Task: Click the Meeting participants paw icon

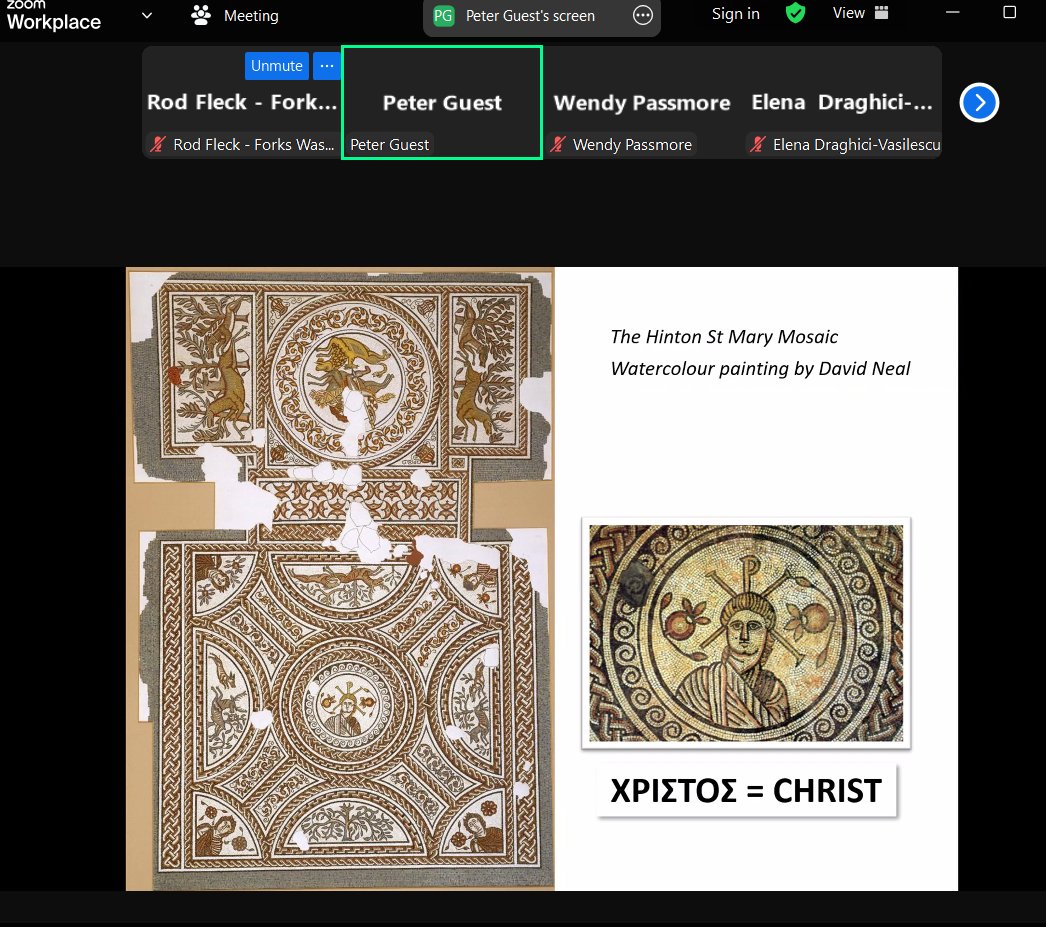Action: pos(200,15)
